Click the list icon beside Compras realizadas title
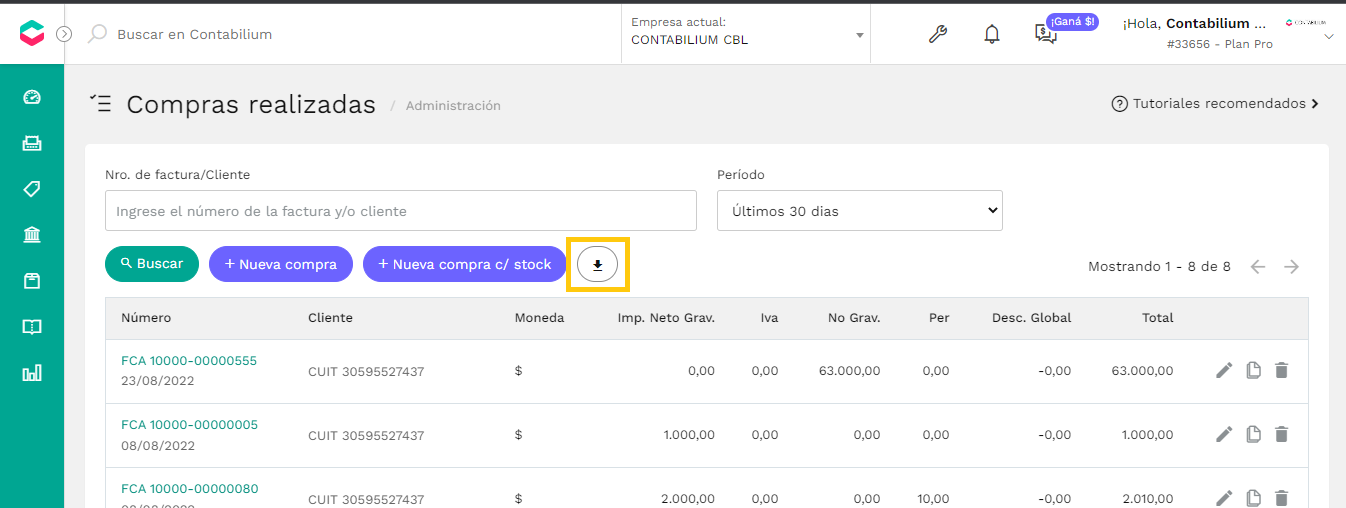 (100, 103)
